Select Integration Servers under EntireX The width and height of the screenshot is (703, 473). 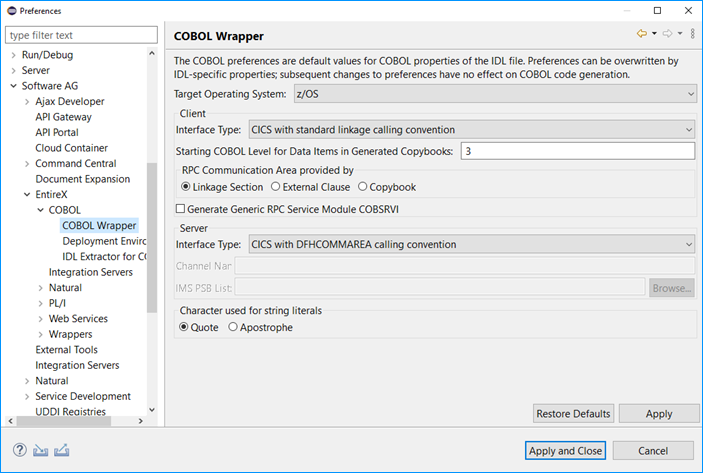tap(91, 272)
